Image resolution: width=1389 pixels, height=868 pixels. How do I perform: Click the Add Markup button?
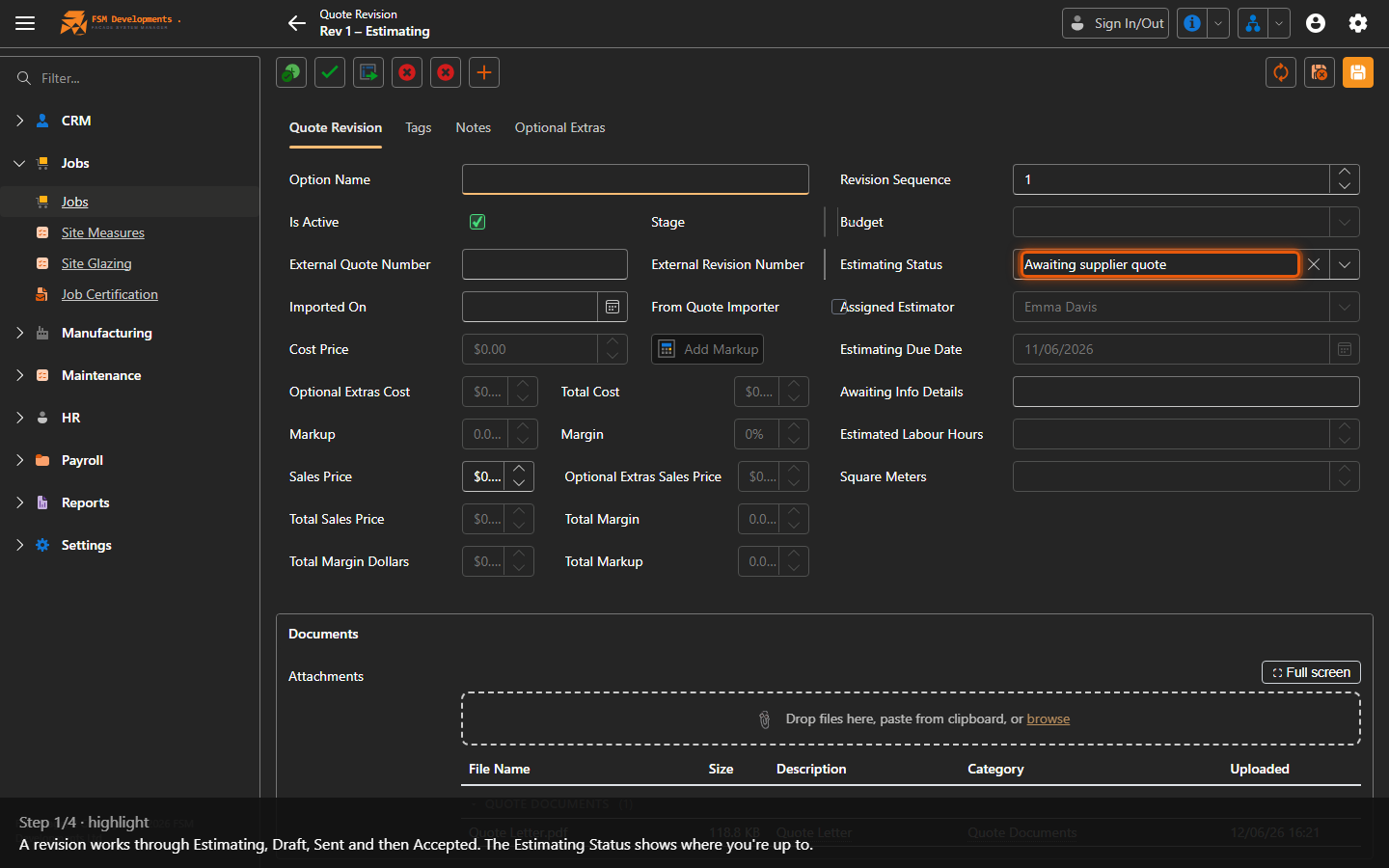coord(708,349)
